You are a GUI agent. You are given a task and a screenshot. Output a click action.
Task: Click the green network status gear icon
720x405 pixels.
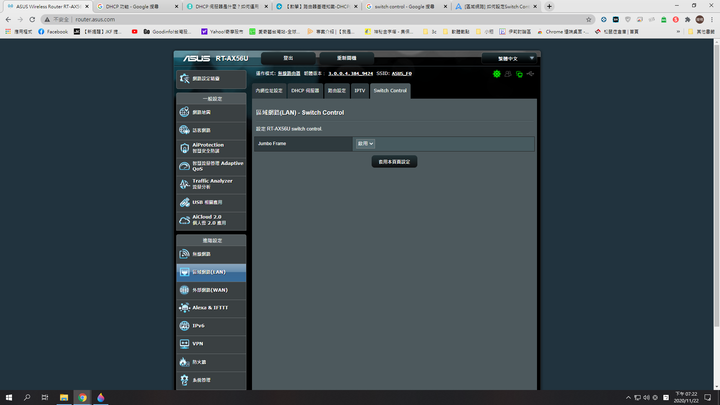[x=496, y=74]
